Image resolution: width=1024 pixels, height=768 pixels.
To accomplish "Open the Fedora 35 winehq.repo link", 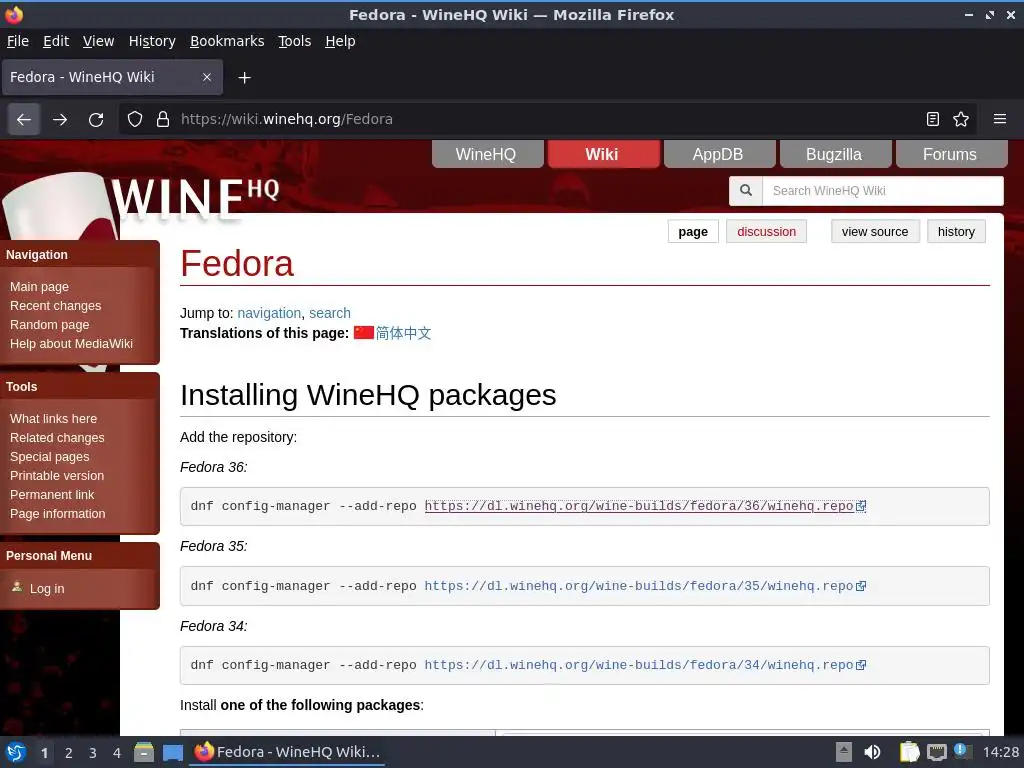I will (639, 586).
